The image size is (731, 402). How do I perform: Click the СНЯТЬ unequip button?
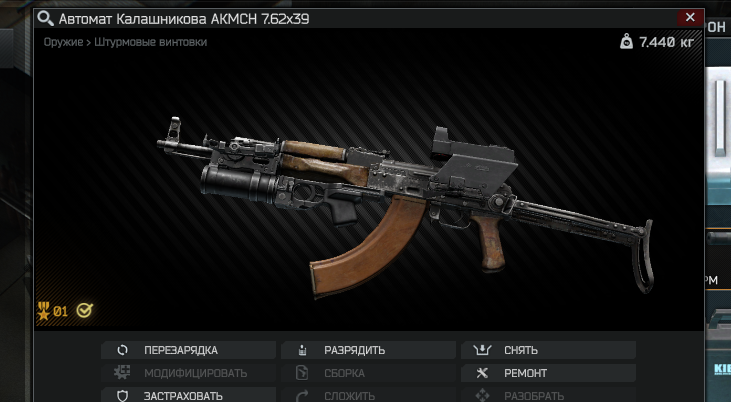(548, 350)
